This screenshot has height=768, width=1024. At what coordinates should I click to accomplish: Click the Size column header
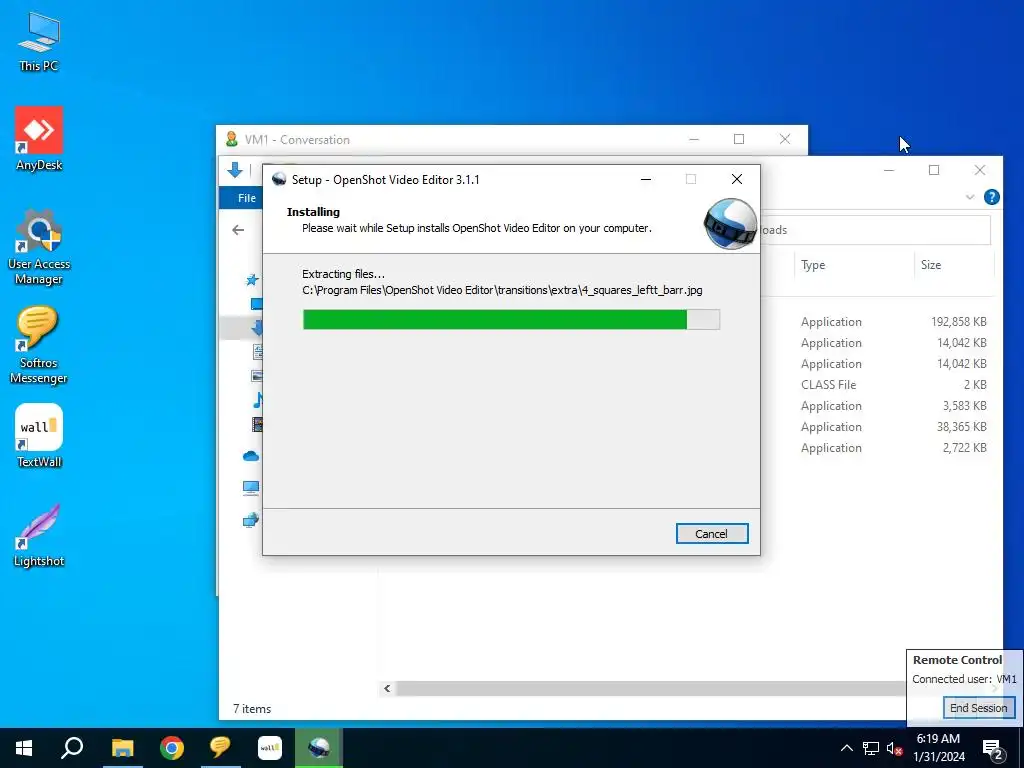(x=931, y=264)
